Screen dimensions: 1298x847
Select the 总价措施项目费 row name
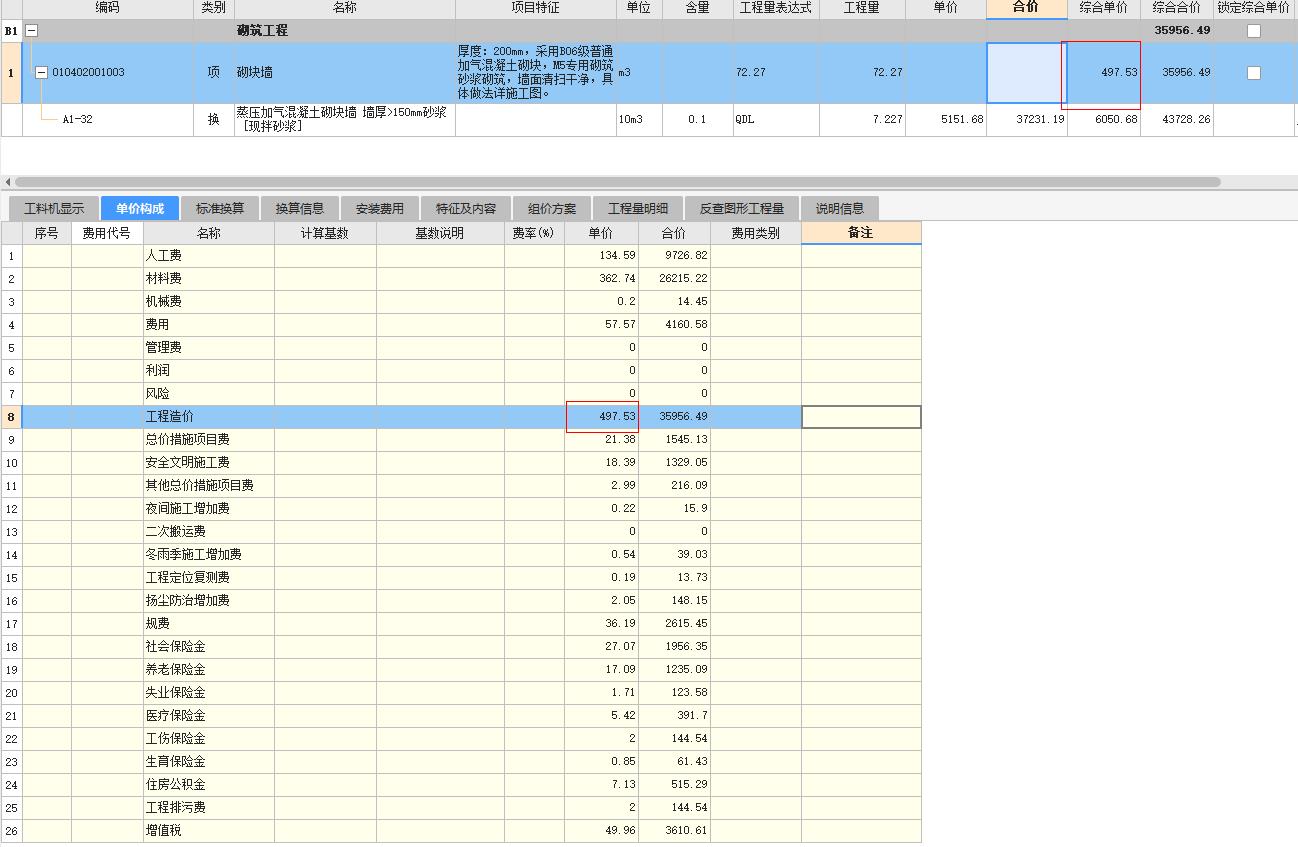point(188,440)
